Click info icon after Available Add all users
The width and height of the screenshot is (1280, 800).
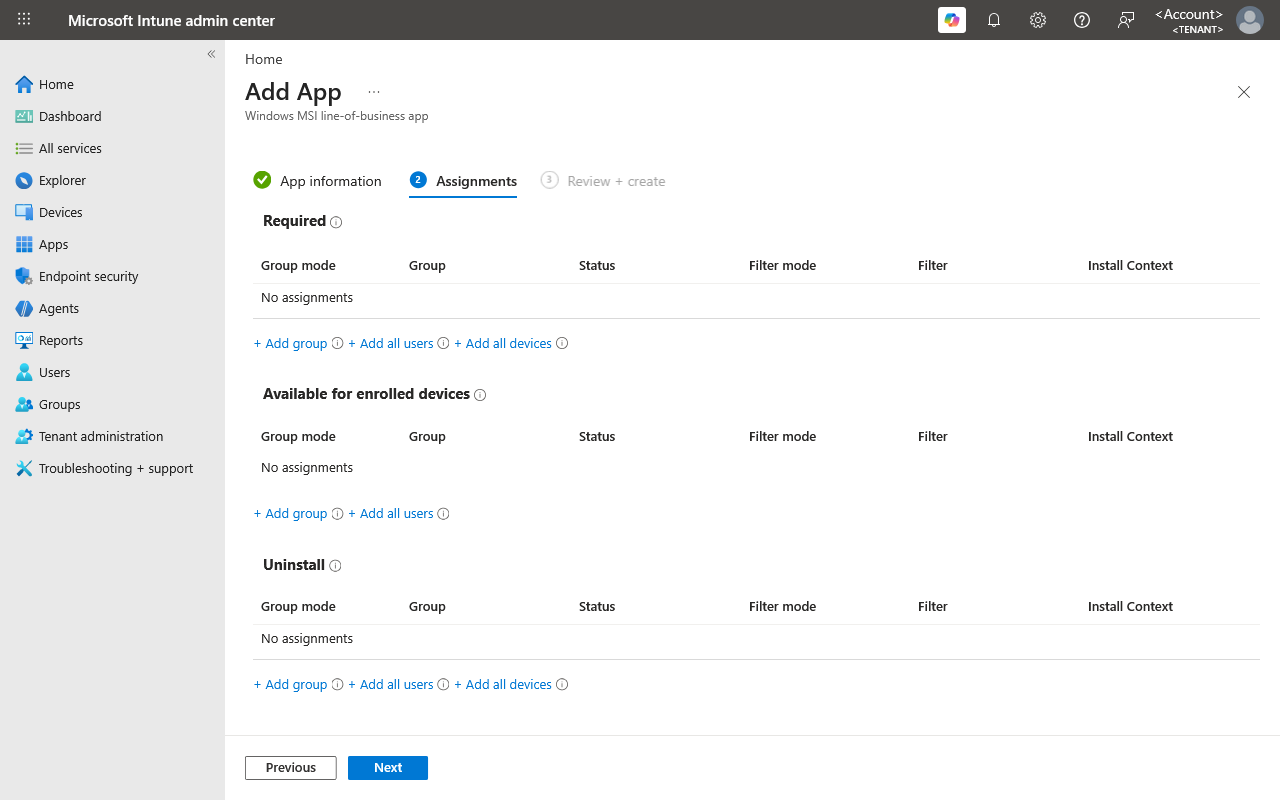click(443, 513)
